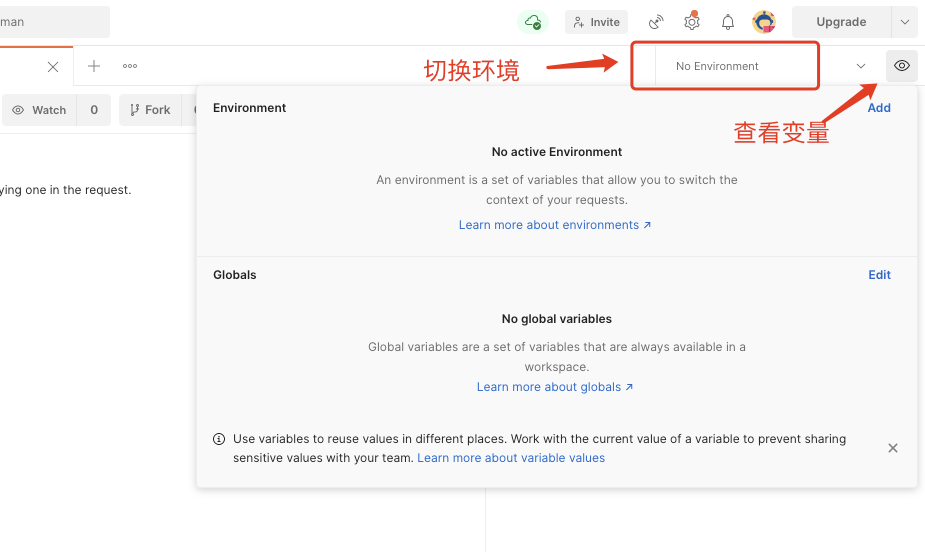Open the satellite capture requests icon

(x=656, y=22)
